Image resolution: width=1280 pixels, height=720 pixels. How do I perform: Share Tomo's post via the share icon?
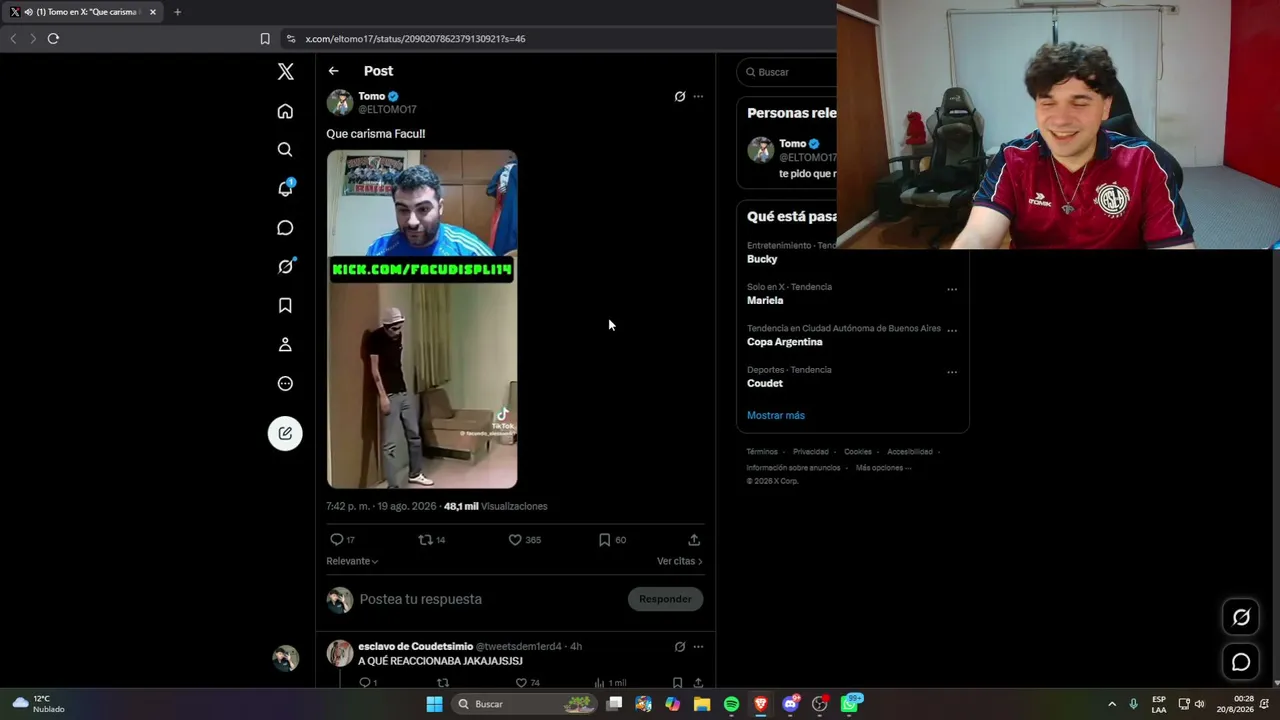pyautogui.click(x=694, y=540)
